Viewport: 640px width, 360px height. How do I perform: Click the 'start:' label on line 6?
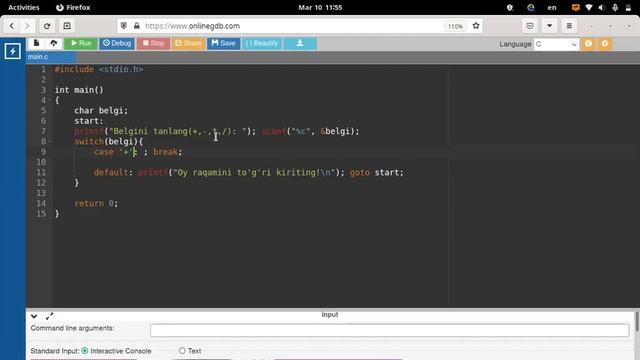tap(89, 121)
